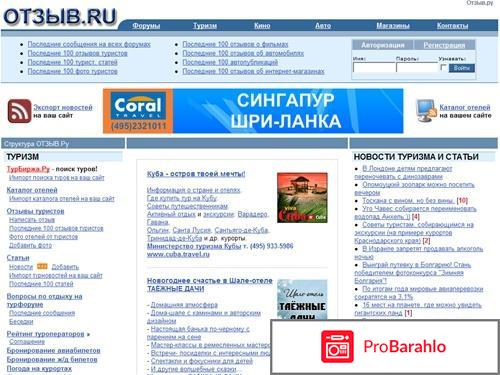The image size is (500, 375).
Task: Open Тоскана с вином news link
Action: point(408,201)
